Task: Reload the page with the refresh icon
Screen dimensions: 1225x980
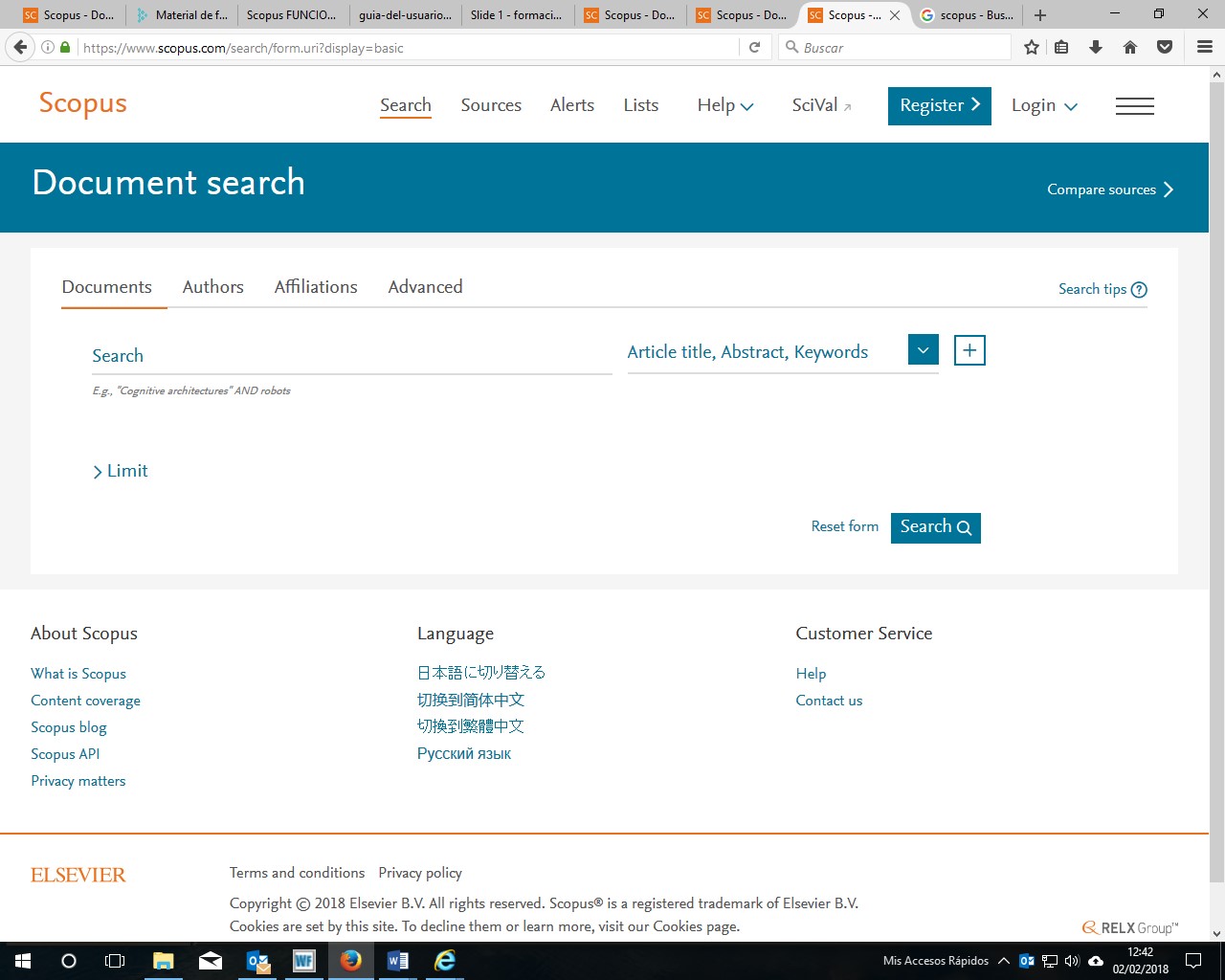Action: 754,47
